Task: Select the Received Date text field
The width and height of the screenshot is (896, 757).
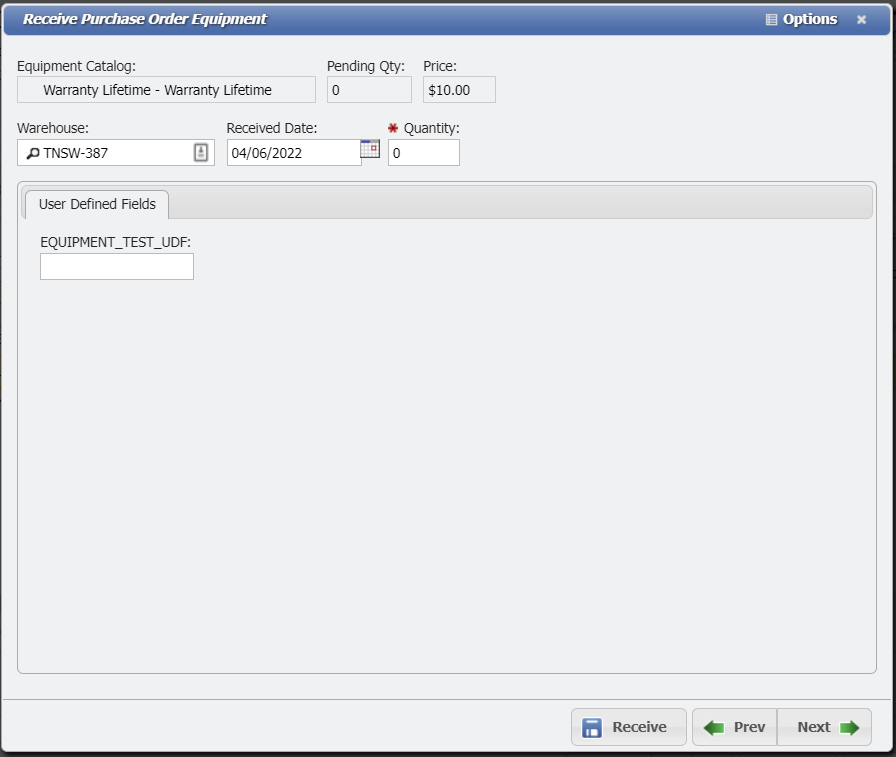Action: pyautogui.click(x=290, y=152)
